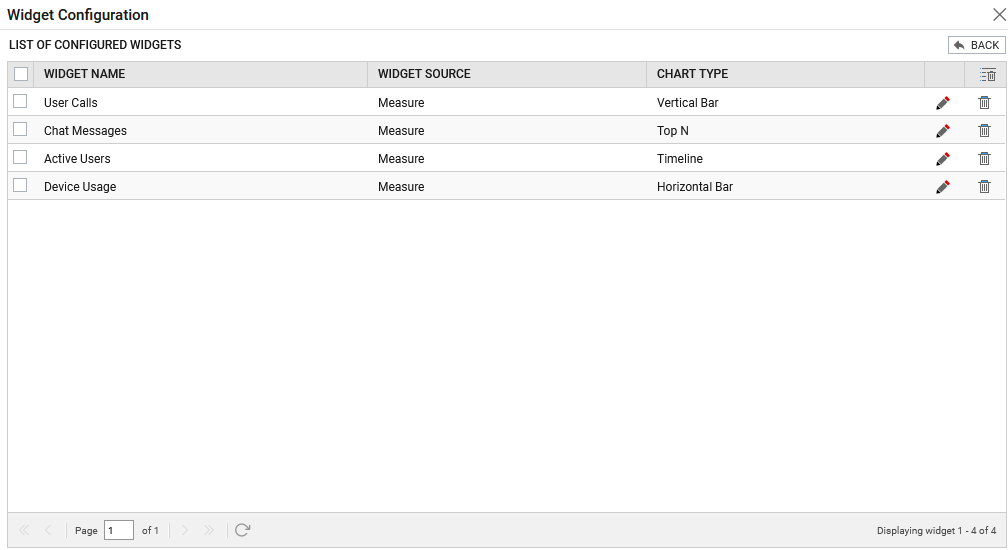Go to the previous page
Viewport: 1008px width, 550px height.
pos(48,530)
